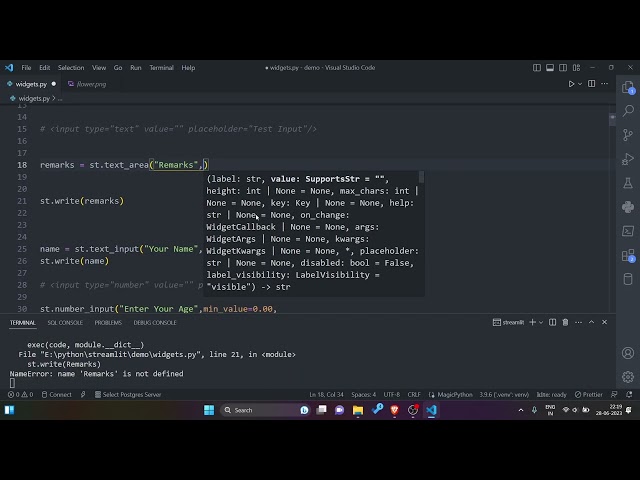640x480 pixels.
Task: Open the Run and Debug view
Action: (628, 159)
